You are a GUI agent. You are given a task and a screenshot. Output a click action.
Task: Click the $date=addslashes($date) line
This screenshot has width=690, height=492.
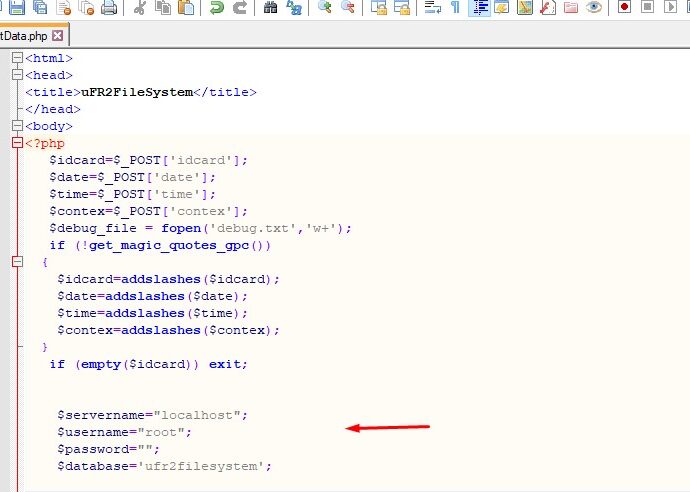point(153,296)
